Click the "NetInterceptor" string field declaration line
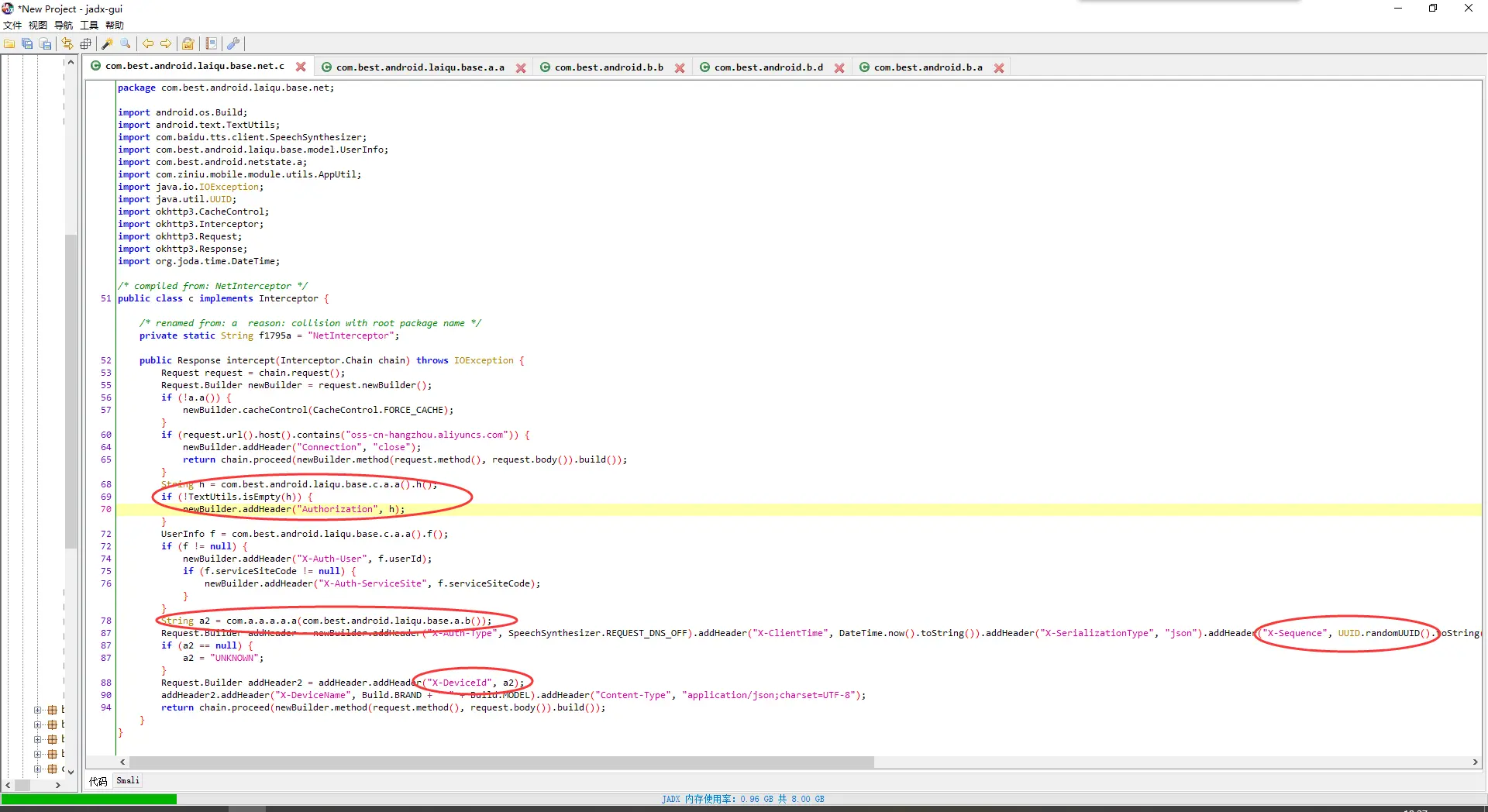The image size is (1488, 812). (x=270, y=335)
